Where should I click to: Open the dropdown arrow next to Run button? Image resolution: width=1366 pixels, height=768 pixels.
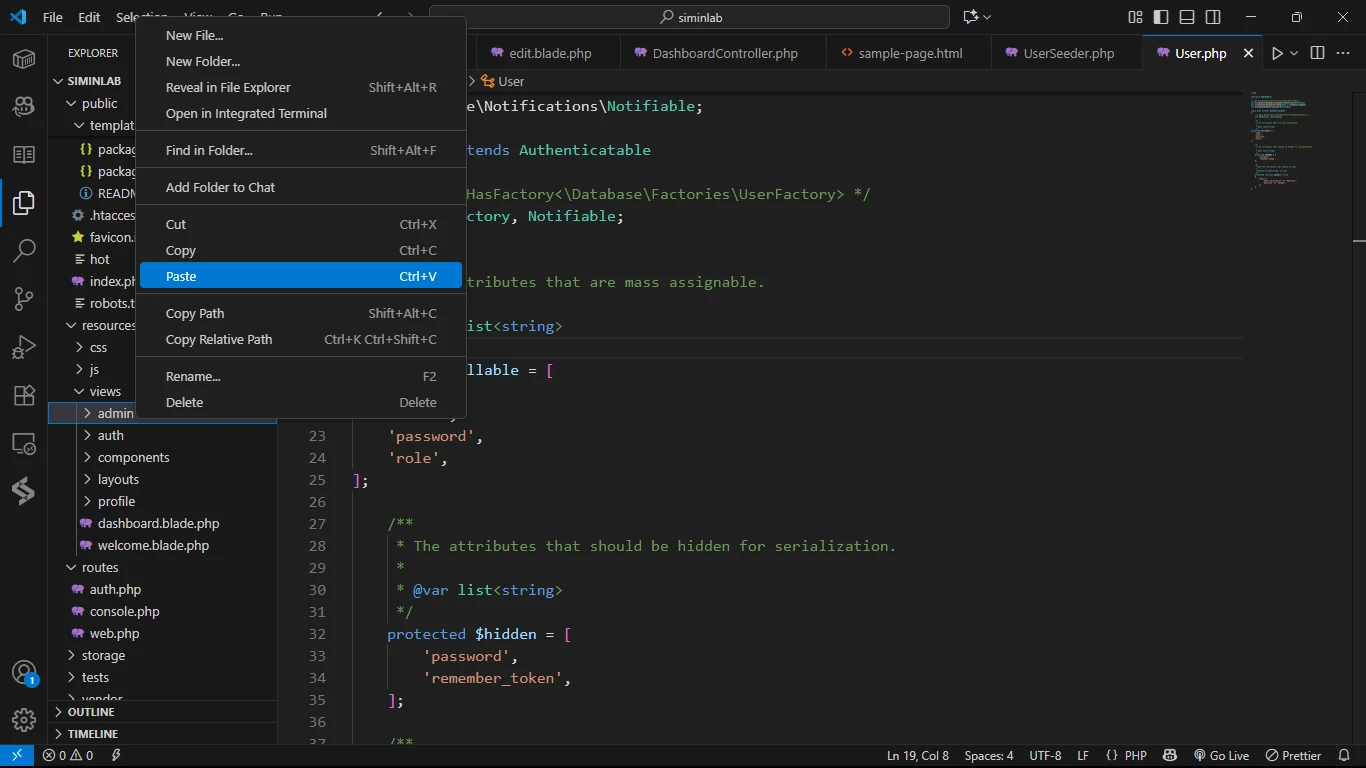pyautogui.click(x=1294, y=53)
